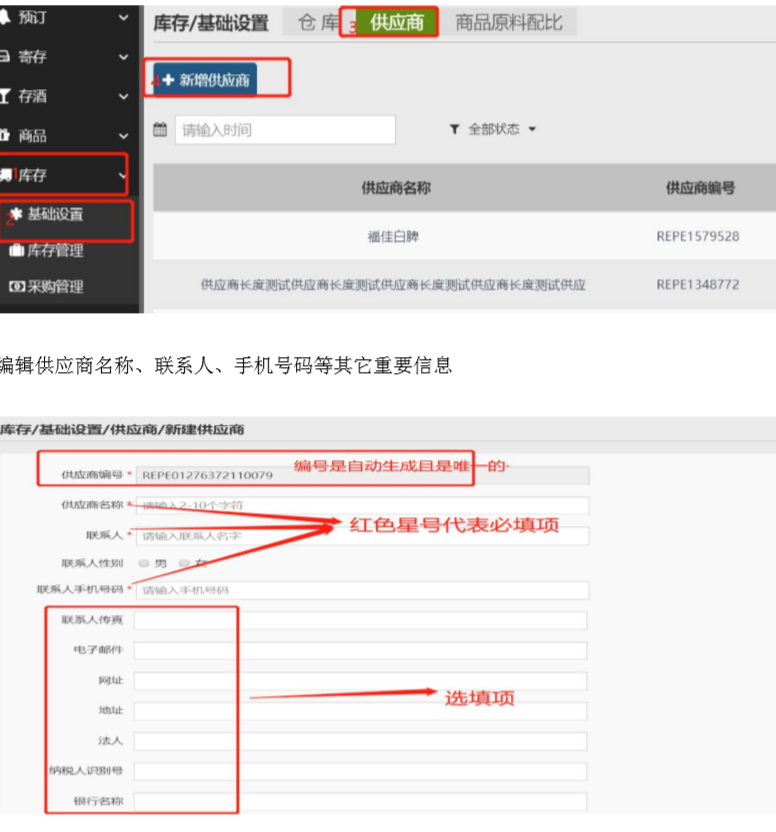Click the 地址 input field

(360, 711)
